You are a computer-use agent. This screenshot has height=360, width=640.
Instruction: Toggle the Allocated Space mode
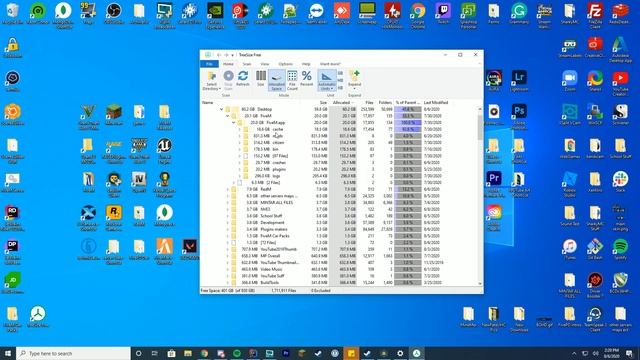tap(276, 80)
